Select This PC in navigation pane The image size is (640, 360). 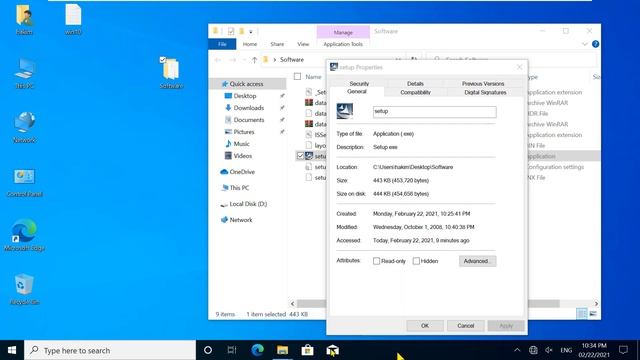pos(239,188)
